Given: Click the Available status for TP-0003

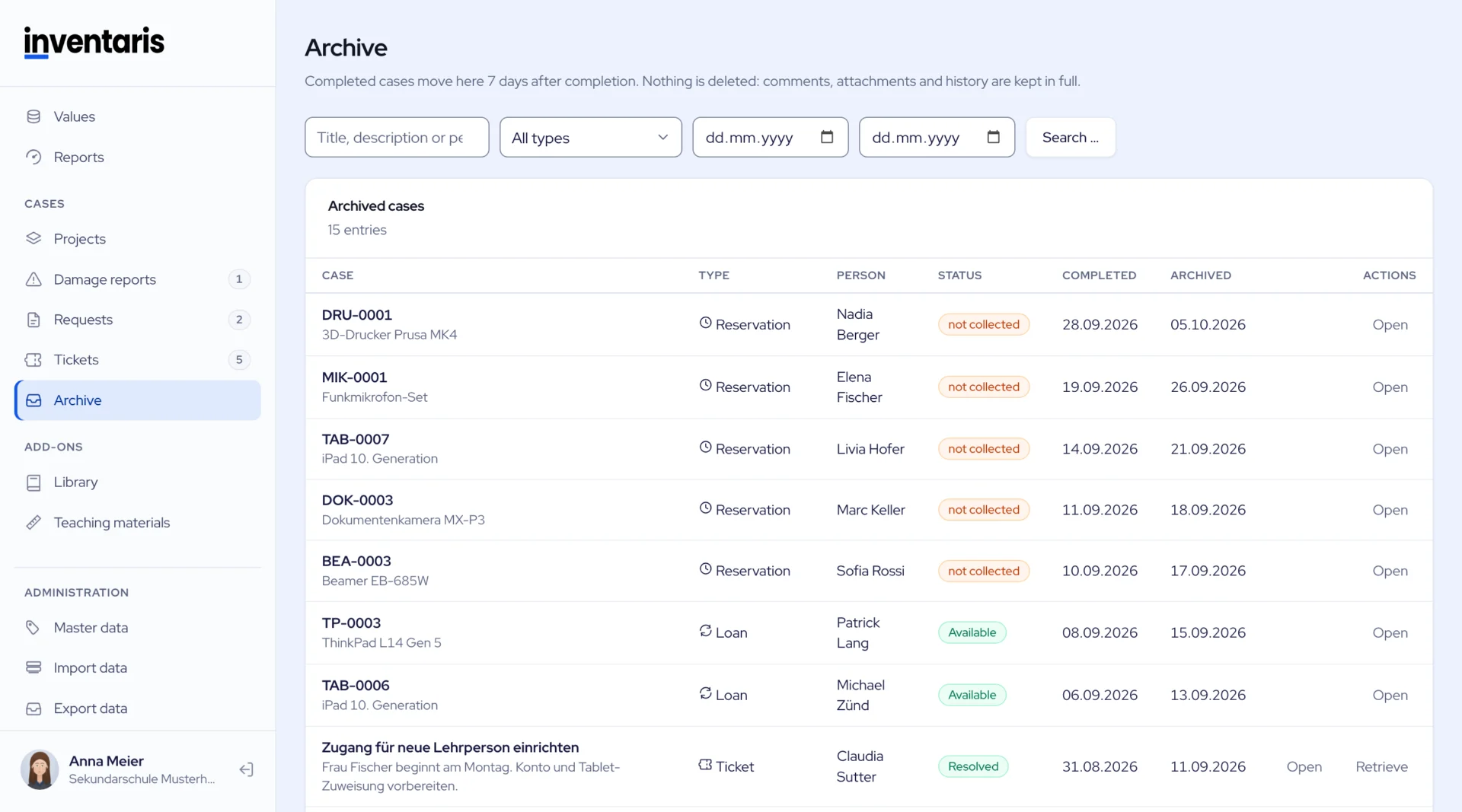Looking at the screenshot, I should (972, 632).
